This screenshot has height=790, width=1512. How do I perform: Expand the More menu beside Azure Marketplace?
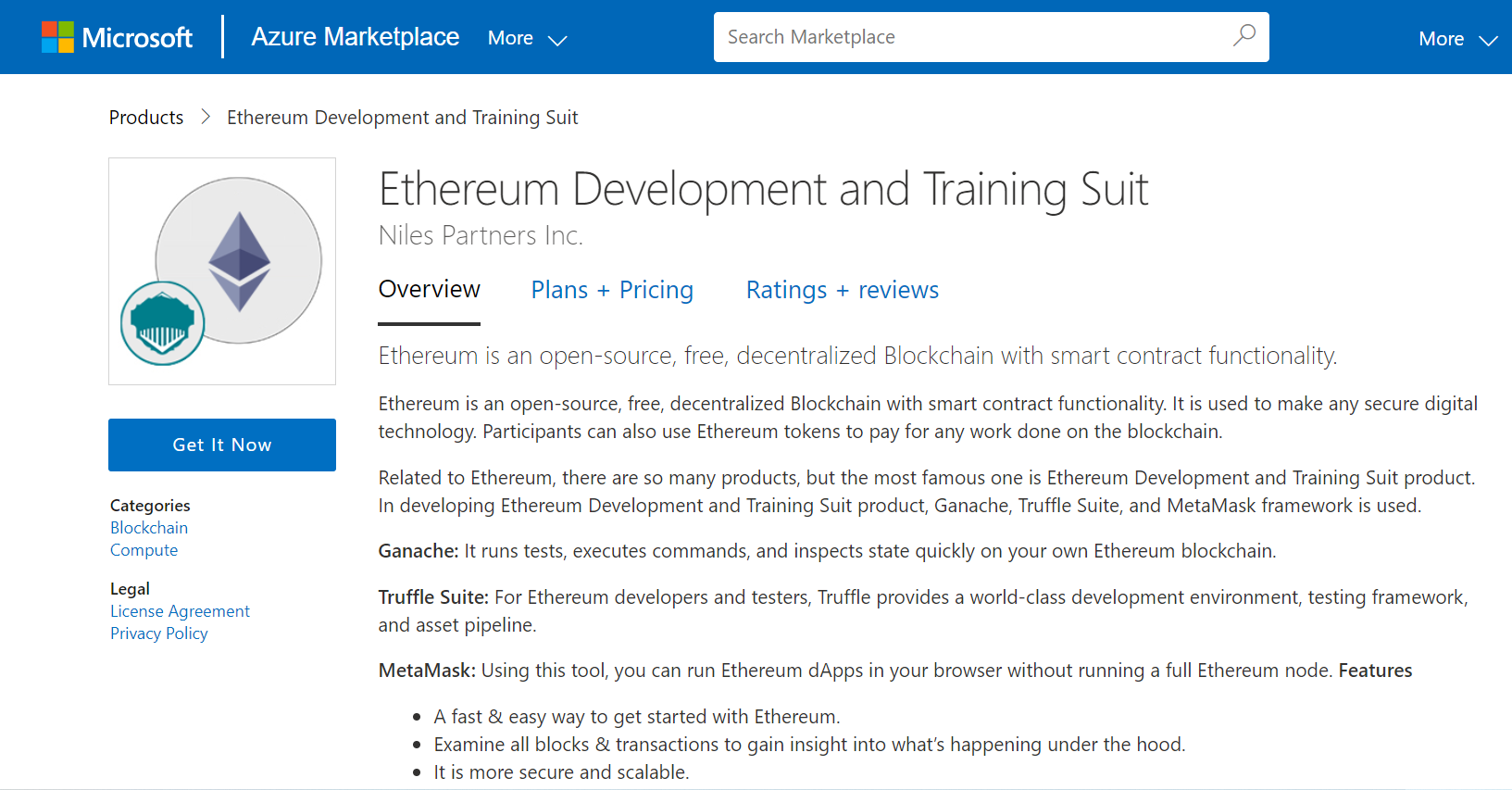tap(527, 38)
